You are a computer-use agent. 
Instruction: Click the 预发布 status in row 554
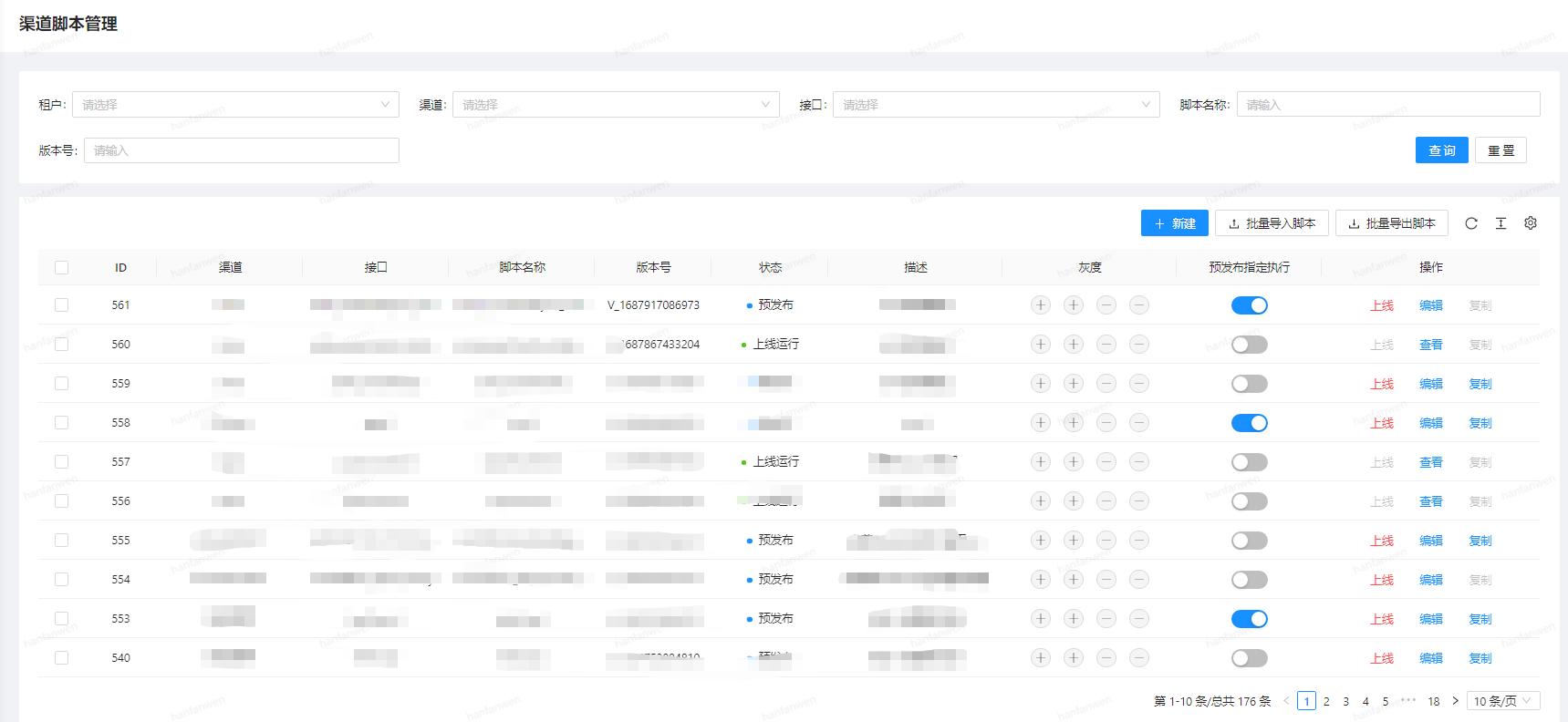(x=776, y=579)
